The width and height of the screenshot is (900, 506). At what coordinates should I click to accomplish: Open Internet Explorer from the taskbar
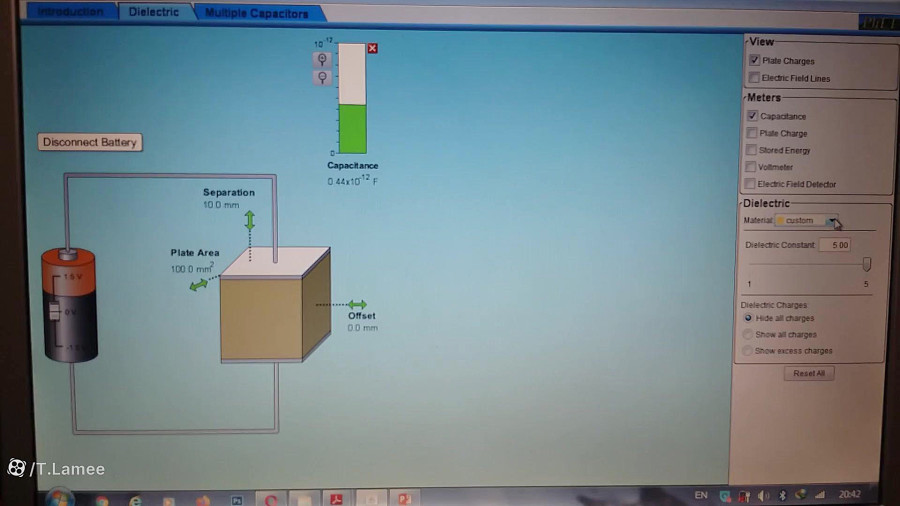pos(135,501)
